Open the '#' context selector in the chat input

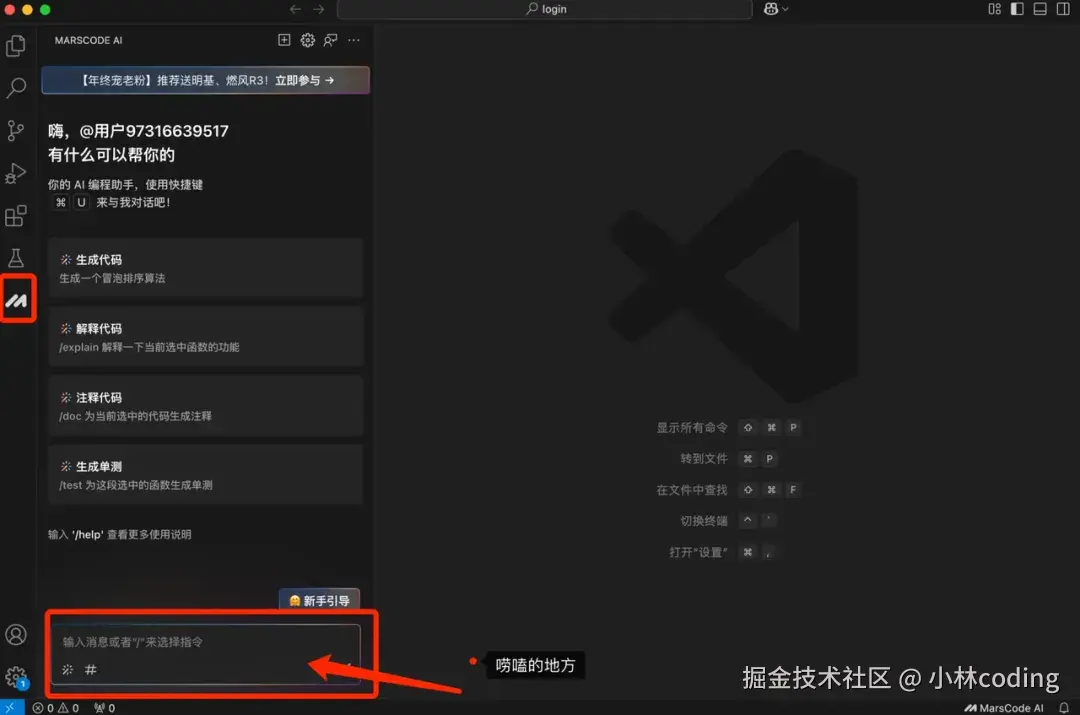[90, 669]
